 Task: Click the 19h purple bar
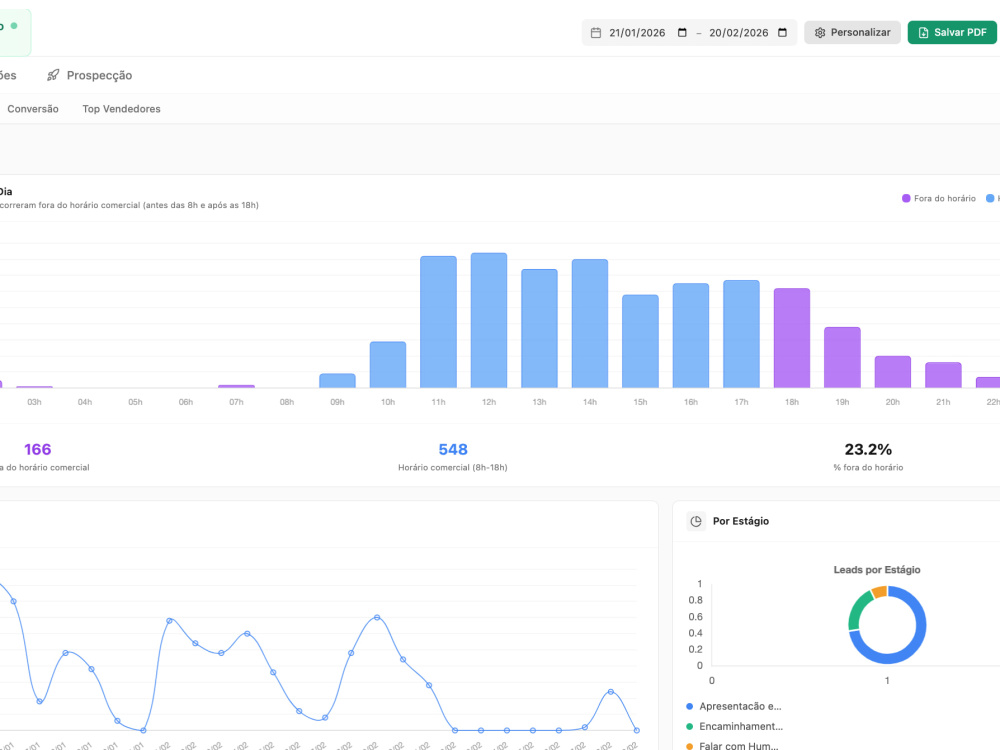pyautogui.click(x=842, y=357)
